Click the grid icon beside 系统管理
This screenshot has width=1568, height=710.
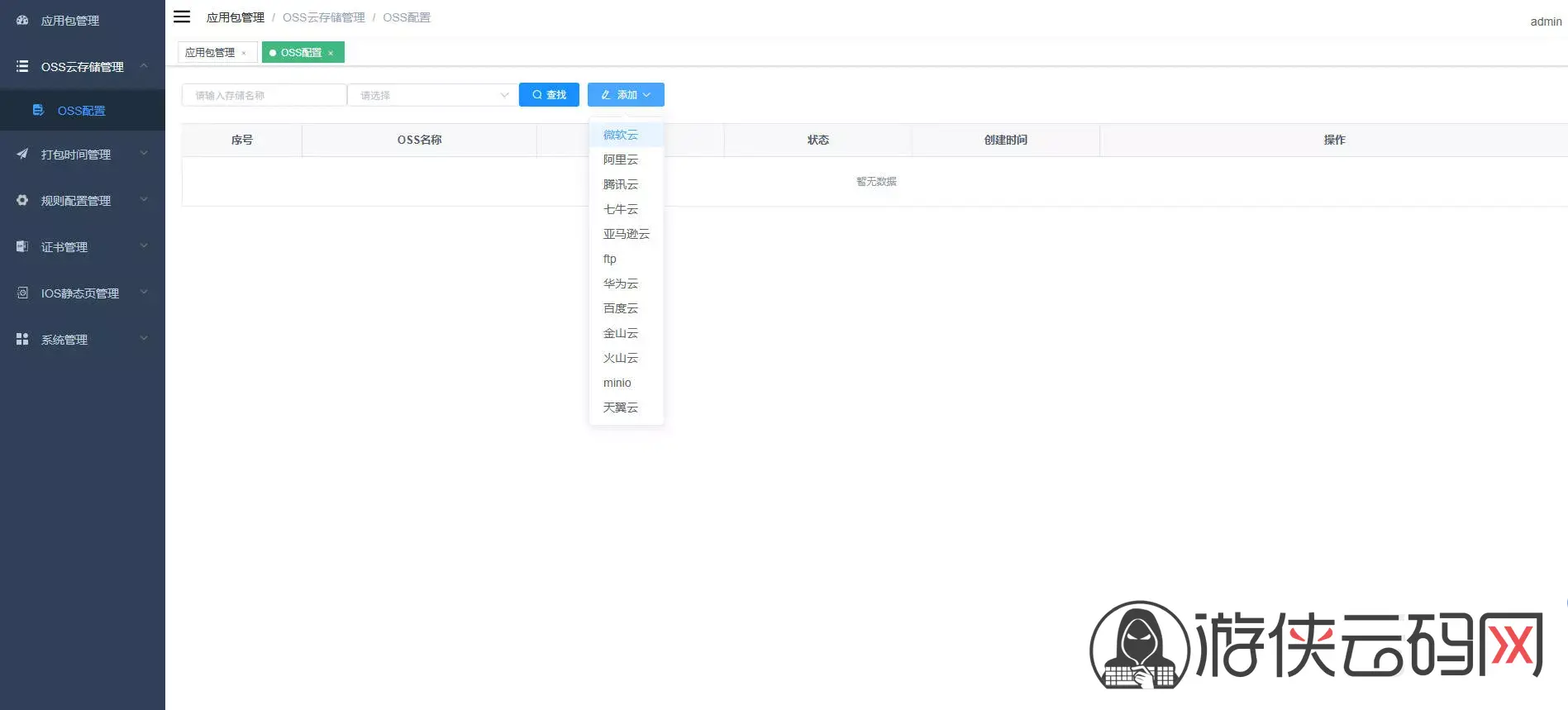click(22, 339)
